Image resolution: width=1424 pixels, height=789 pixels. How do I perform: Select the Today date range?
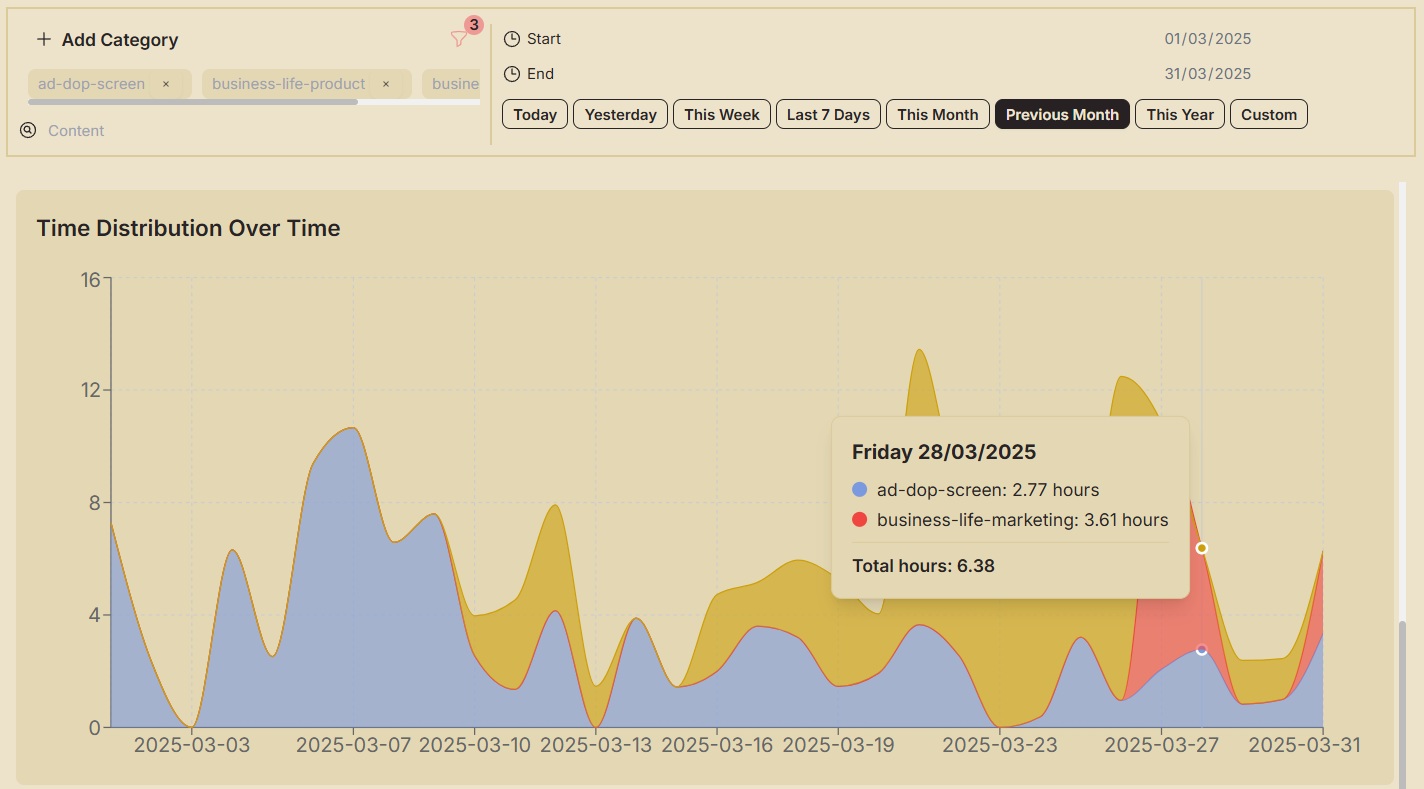point(535,115)
